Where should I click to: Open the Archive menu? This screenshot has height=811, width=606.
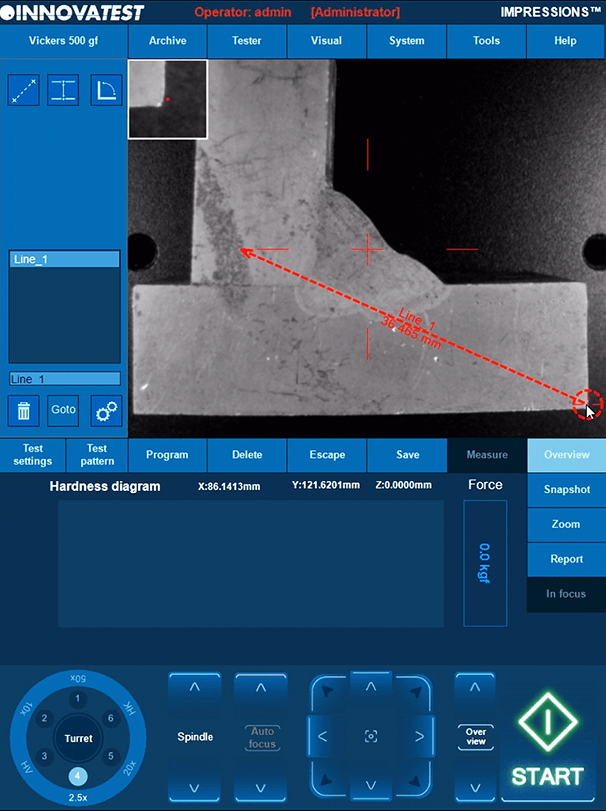[x=167, y=41]
